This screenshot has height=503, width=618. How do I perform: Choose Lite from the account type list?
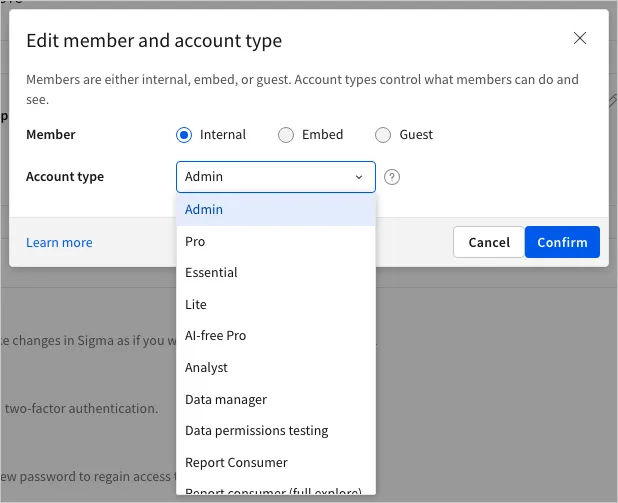276,304
